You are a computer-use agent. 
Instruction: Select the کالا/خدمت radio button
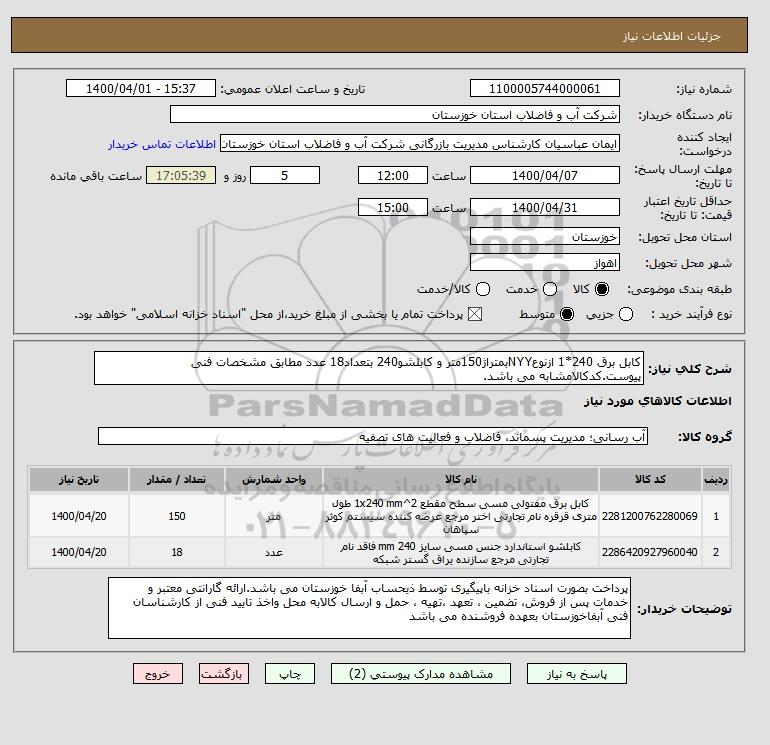[x=483, y=289]
